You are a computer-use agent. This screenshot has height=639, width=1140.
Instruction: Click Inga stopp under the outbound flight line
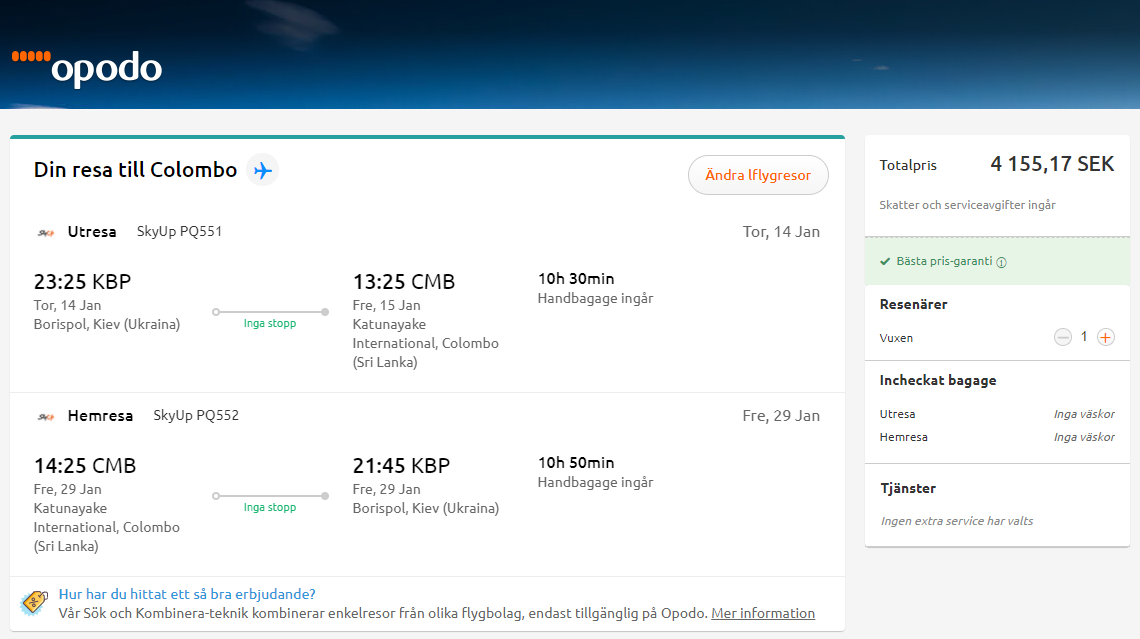270,323
